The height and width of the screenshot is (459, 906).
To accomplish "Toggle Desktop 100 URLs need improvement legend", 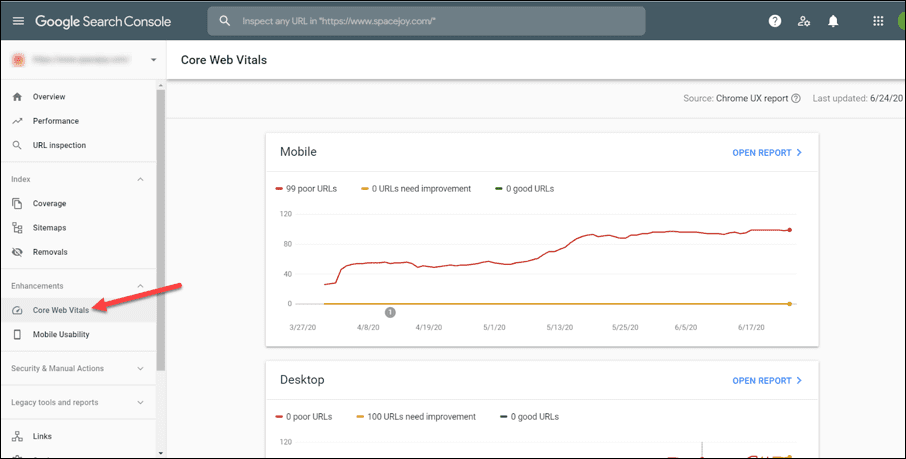I will pos(416,417).
